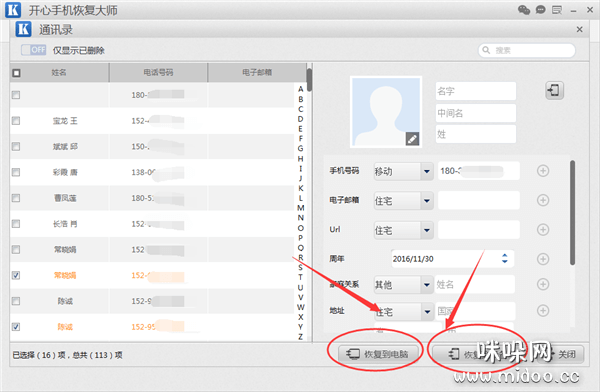Uncheck the orange 陈诚 row checkbox
This screenshot has width=600, height=392.
point(16,327)
